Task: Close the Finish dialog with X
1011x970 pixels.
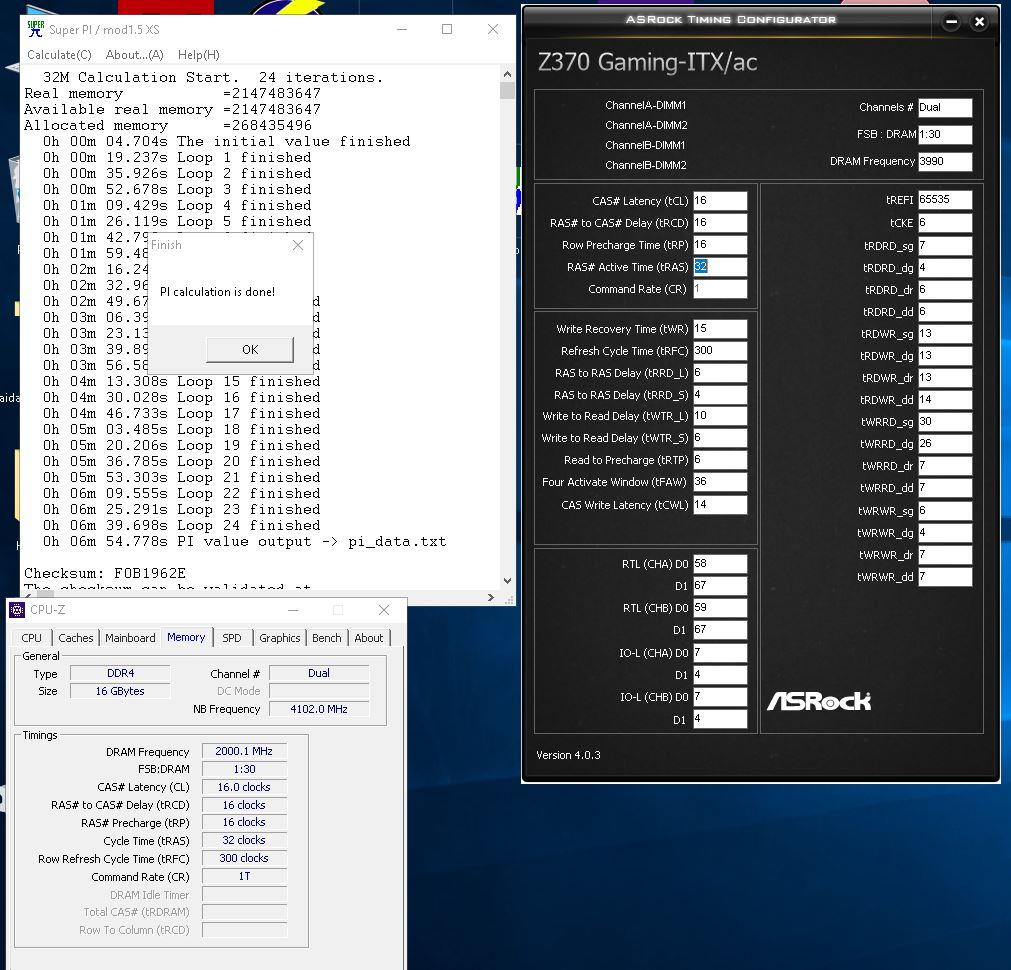Action: [x=297, y=245]
